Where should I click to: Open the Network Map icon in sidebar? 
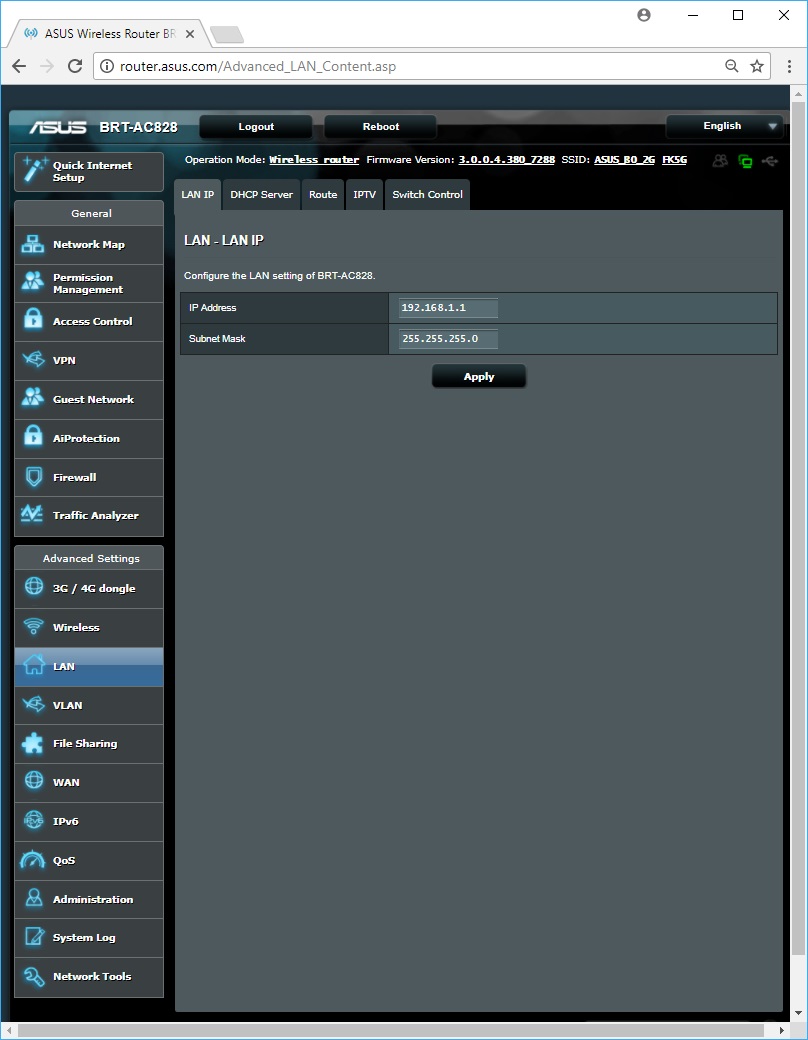(34, 245)
